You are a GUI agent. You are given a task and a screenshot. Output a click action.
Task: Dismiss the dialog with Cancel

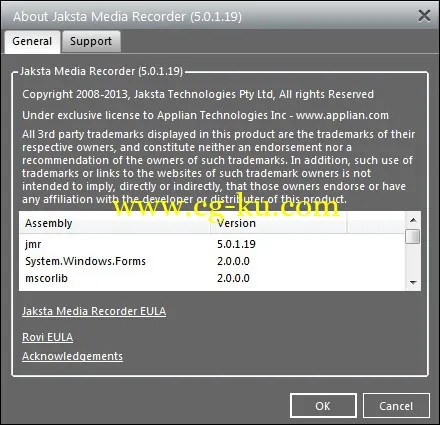coord(396,406)
